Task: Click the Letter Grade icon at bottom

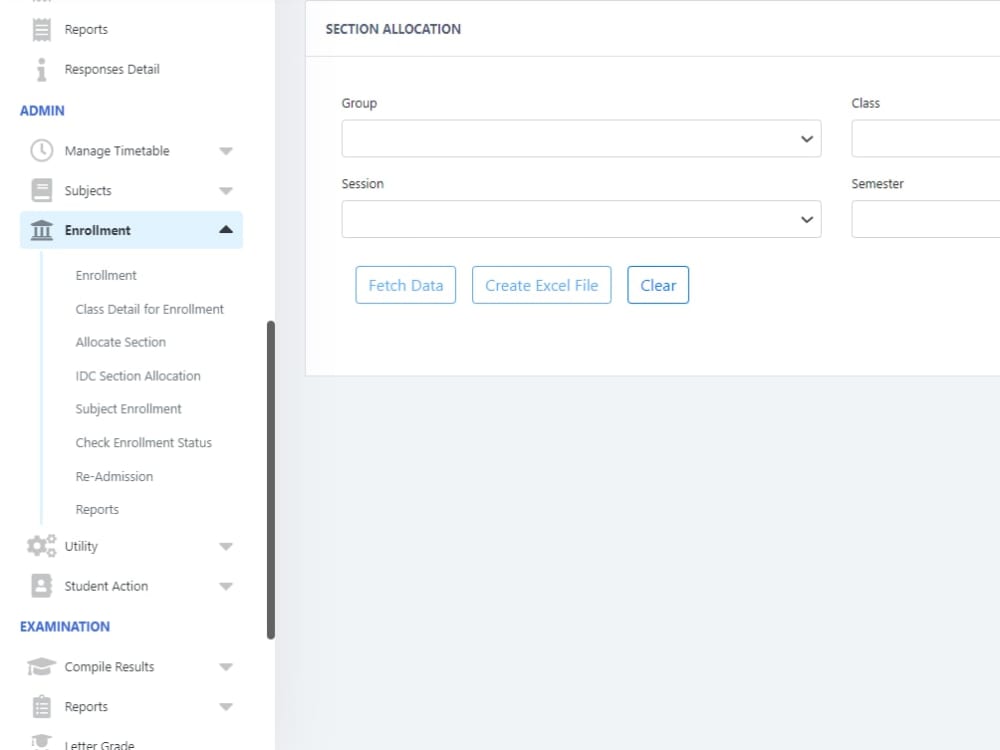Action: click(40, 742)
